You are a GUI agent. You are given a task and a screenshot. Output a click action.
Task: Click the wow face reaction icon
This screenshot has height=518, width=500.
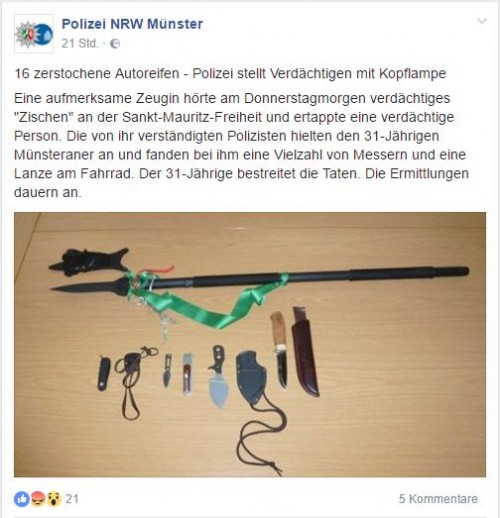(53, 499)
